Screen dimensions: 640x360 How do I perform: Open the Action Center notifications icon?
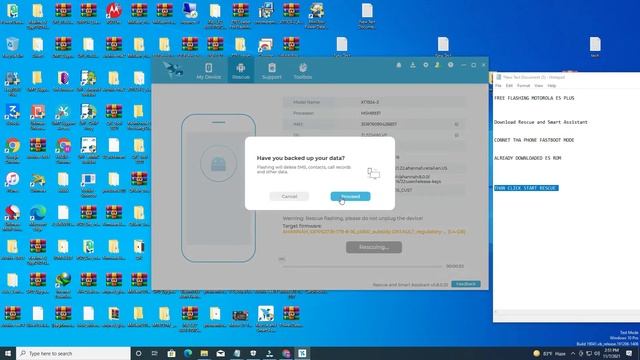[629, 353]
